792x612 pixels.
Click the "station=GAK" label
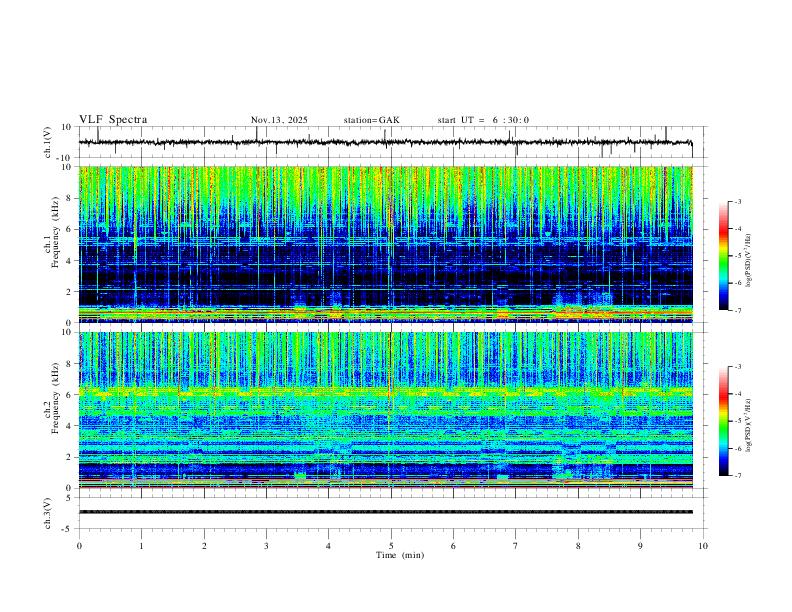pos(371,120)
